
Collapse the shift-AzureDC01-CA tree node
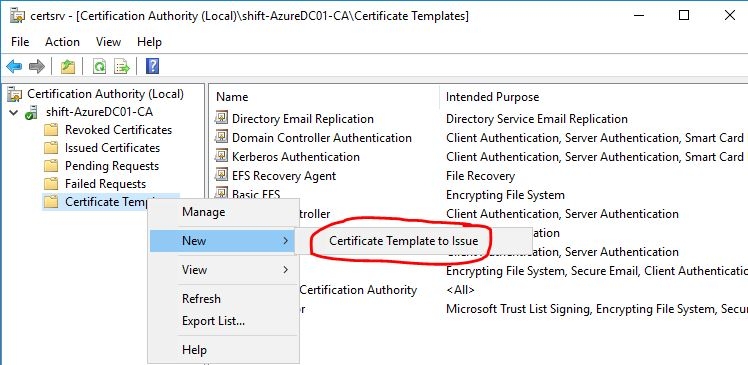coord(14,113)
